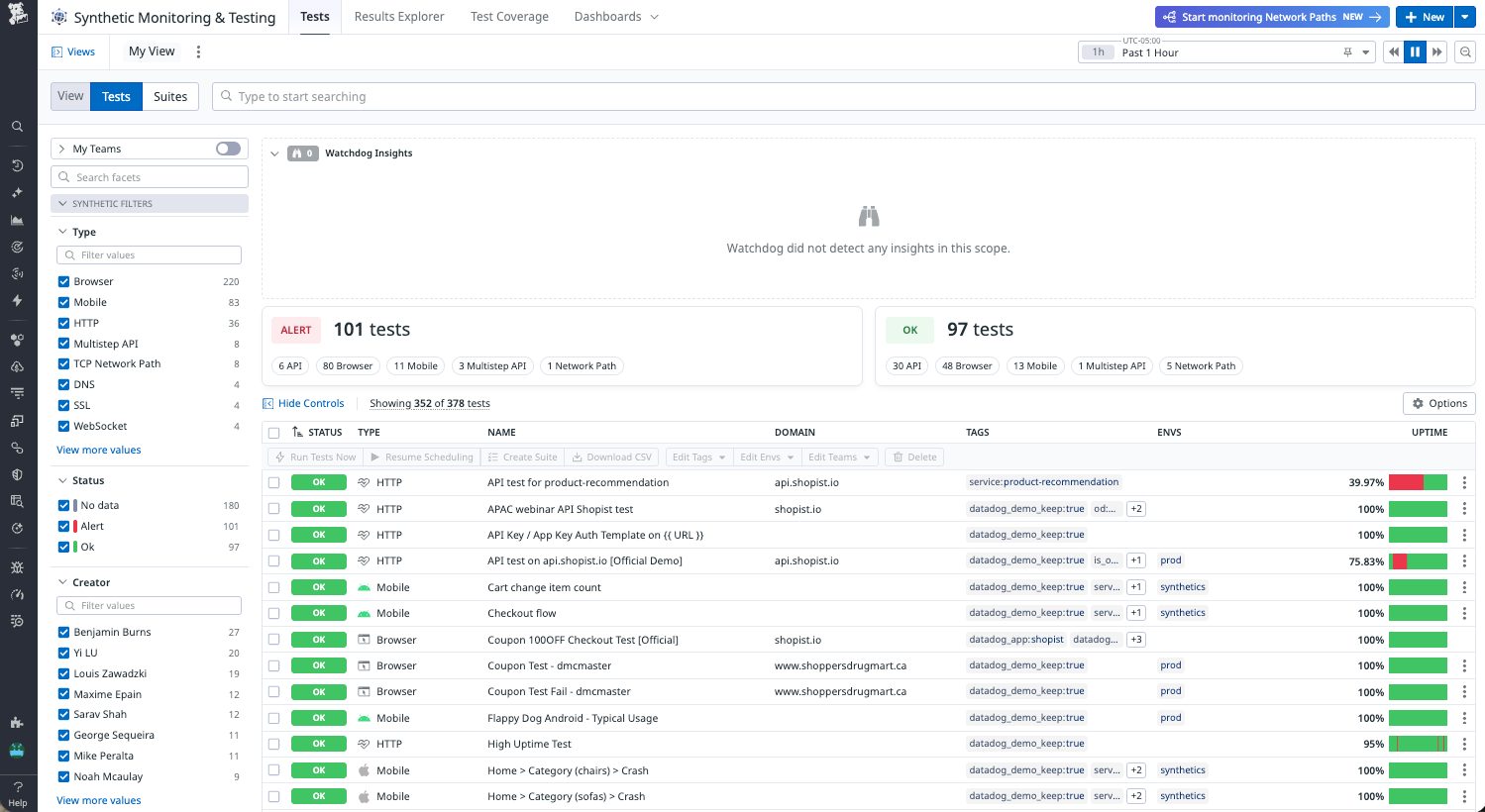Uncheck the Mobile type filter

click(x=63, y=302)
